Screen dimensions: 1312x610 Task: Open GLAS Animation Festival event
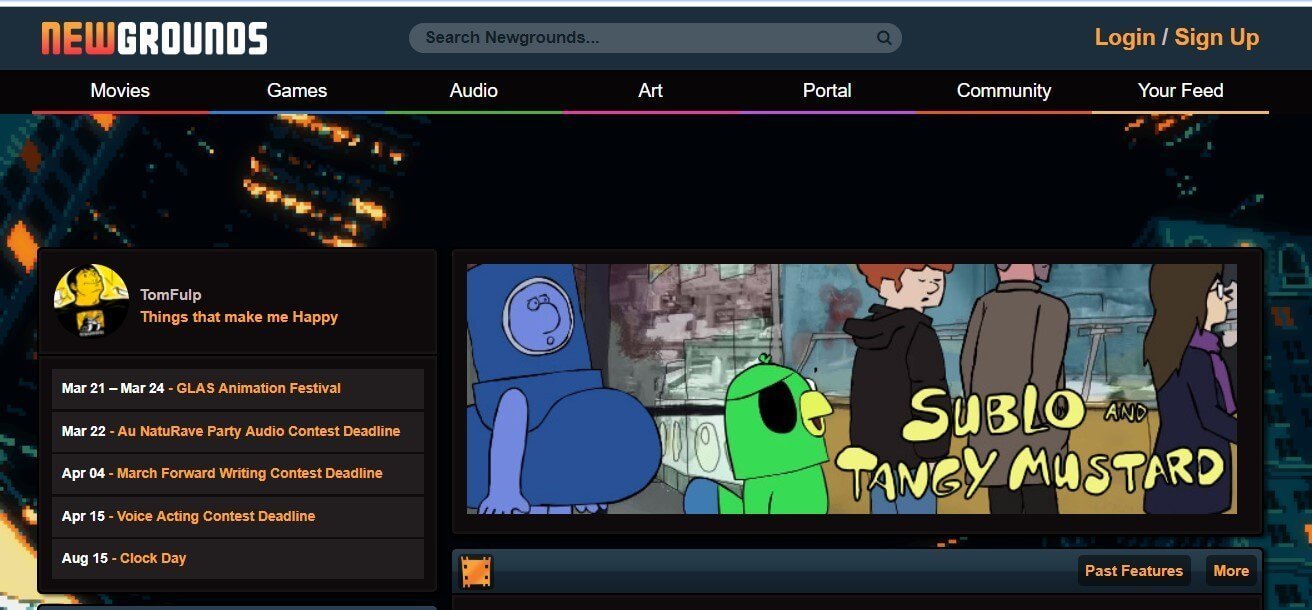coord(259,388)
